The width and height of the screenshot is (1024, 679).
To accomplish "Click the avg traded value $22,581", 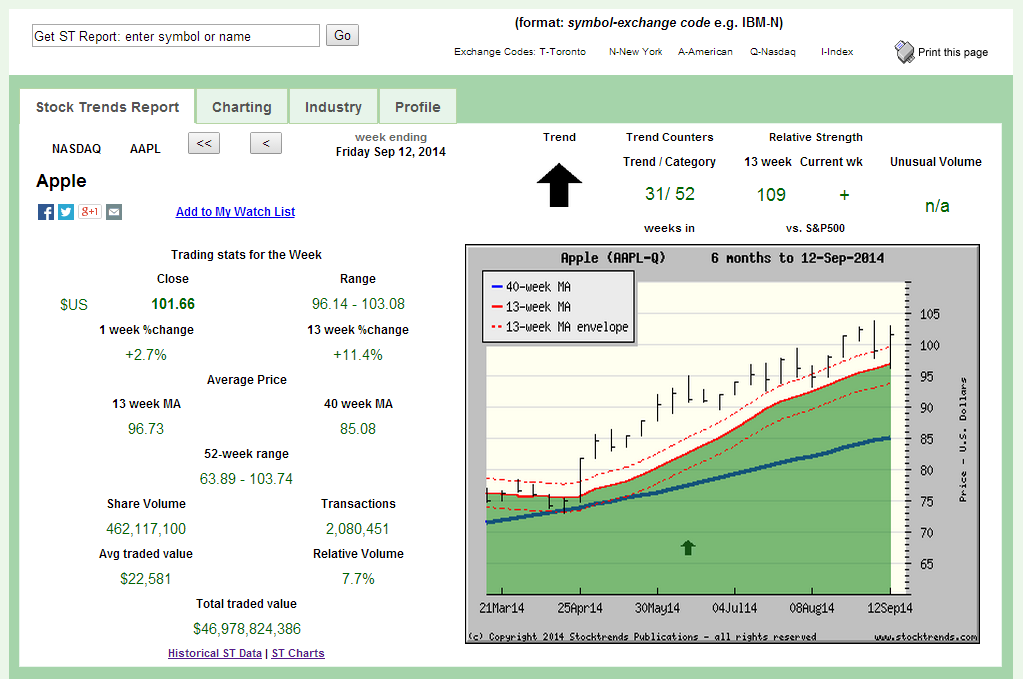I will click(x=146, y=578).
